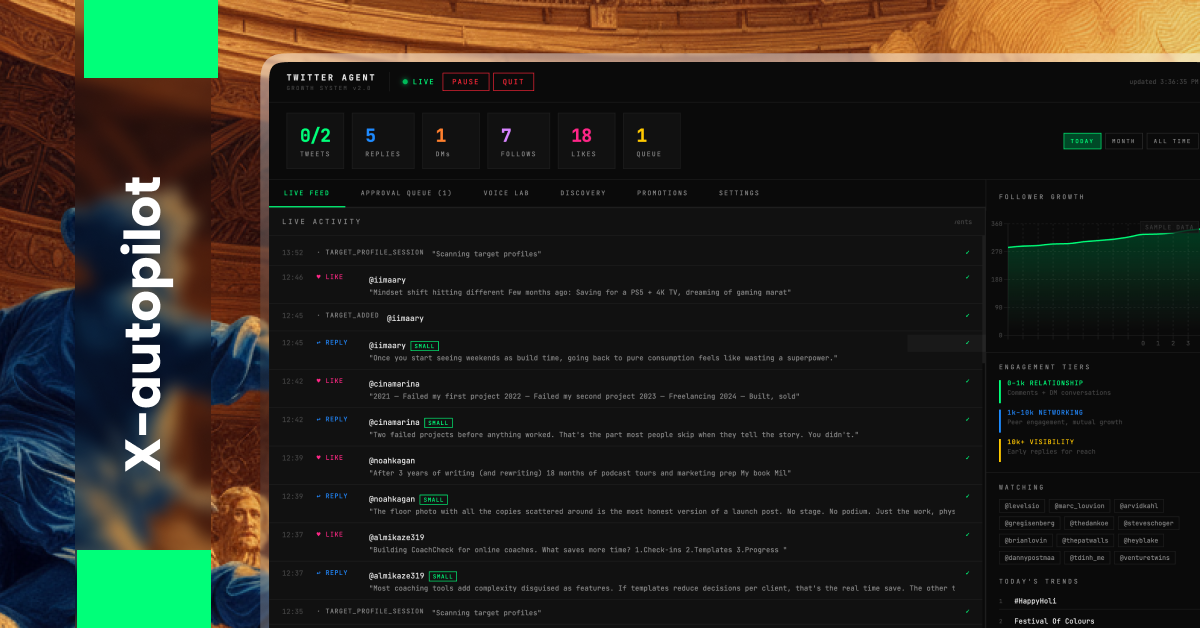Image resolution: width=1200 pixels, height=628 pixels.
Task: Open the PROMOTIONS tab
Action: [662, 193]
